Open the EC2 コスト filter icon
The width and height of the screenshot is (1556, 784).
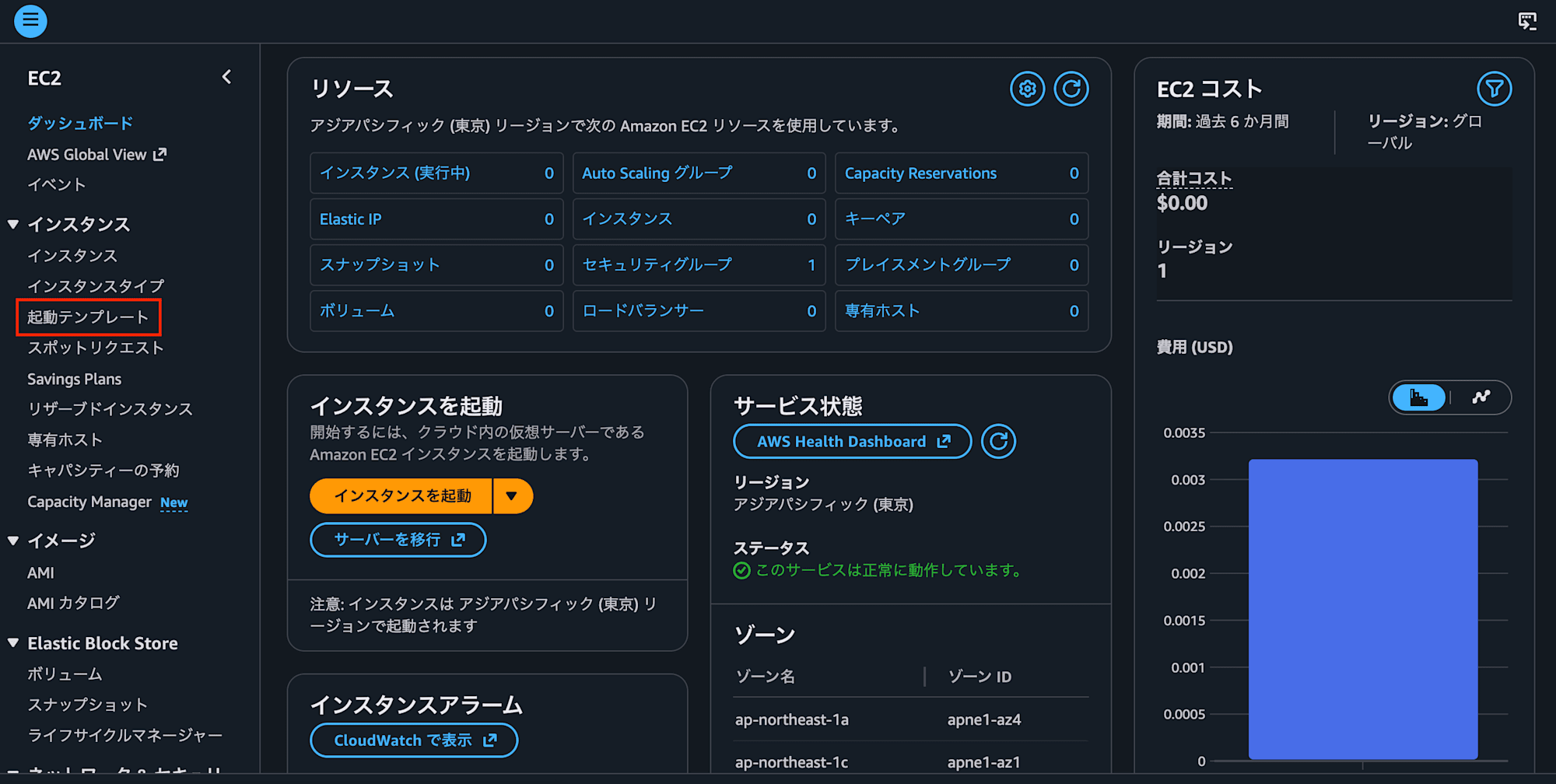[1494, 89]
